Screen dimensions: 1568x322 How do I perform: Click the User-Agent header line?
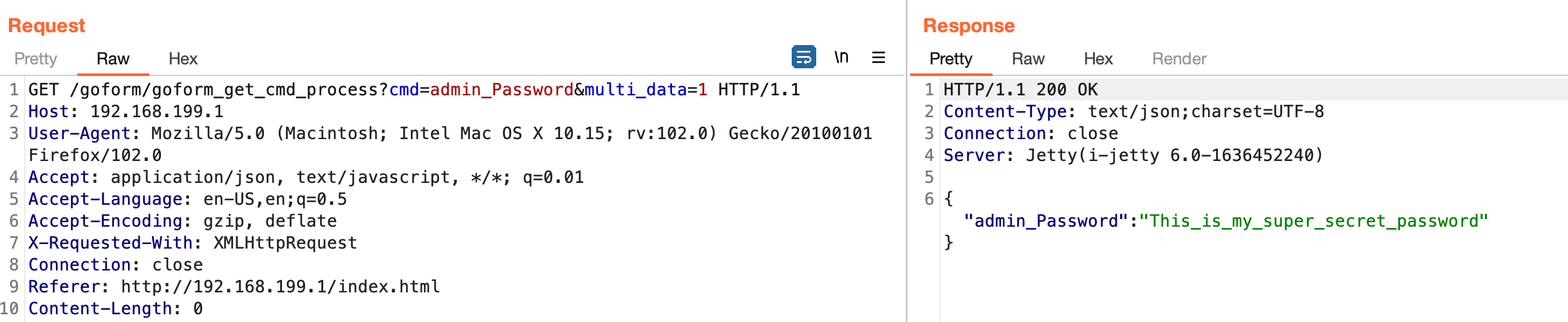[450, 133]
